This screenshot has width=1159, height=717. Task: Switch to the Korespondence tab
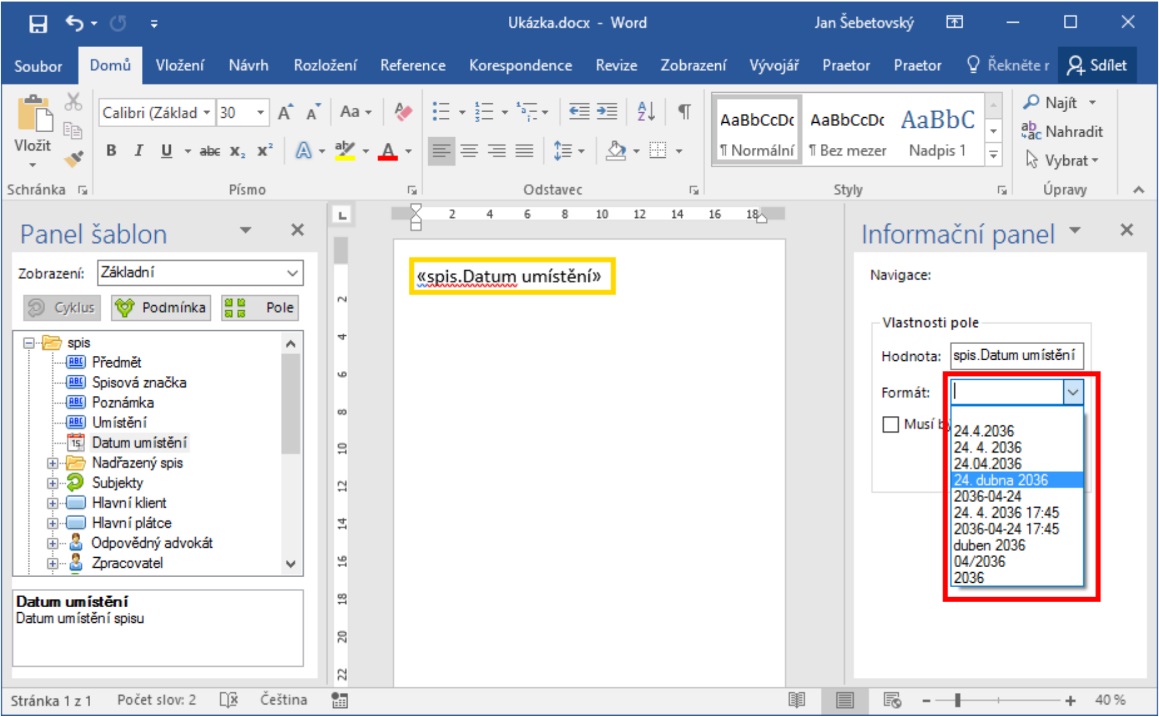pos(520,65)
